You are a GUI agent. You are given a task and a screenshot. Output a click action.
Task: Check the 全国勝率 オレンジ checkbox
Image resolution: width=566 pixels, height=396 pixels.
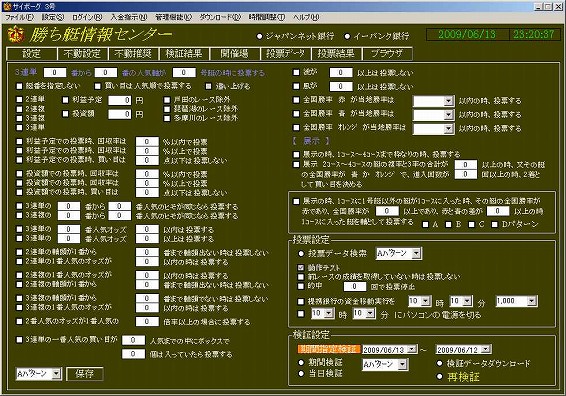[x=296, y=128]
